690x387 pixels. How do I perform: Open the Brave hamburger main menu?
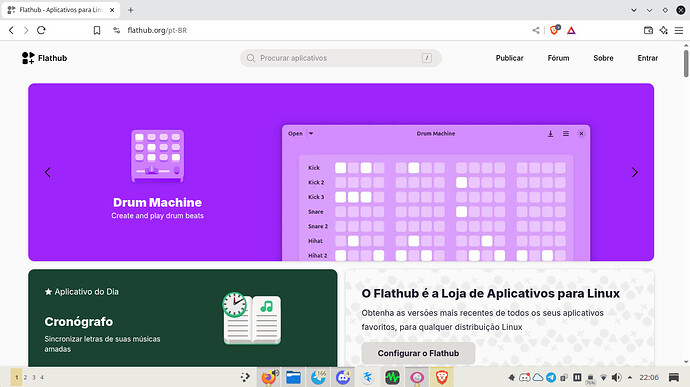[x=679, y=30]
